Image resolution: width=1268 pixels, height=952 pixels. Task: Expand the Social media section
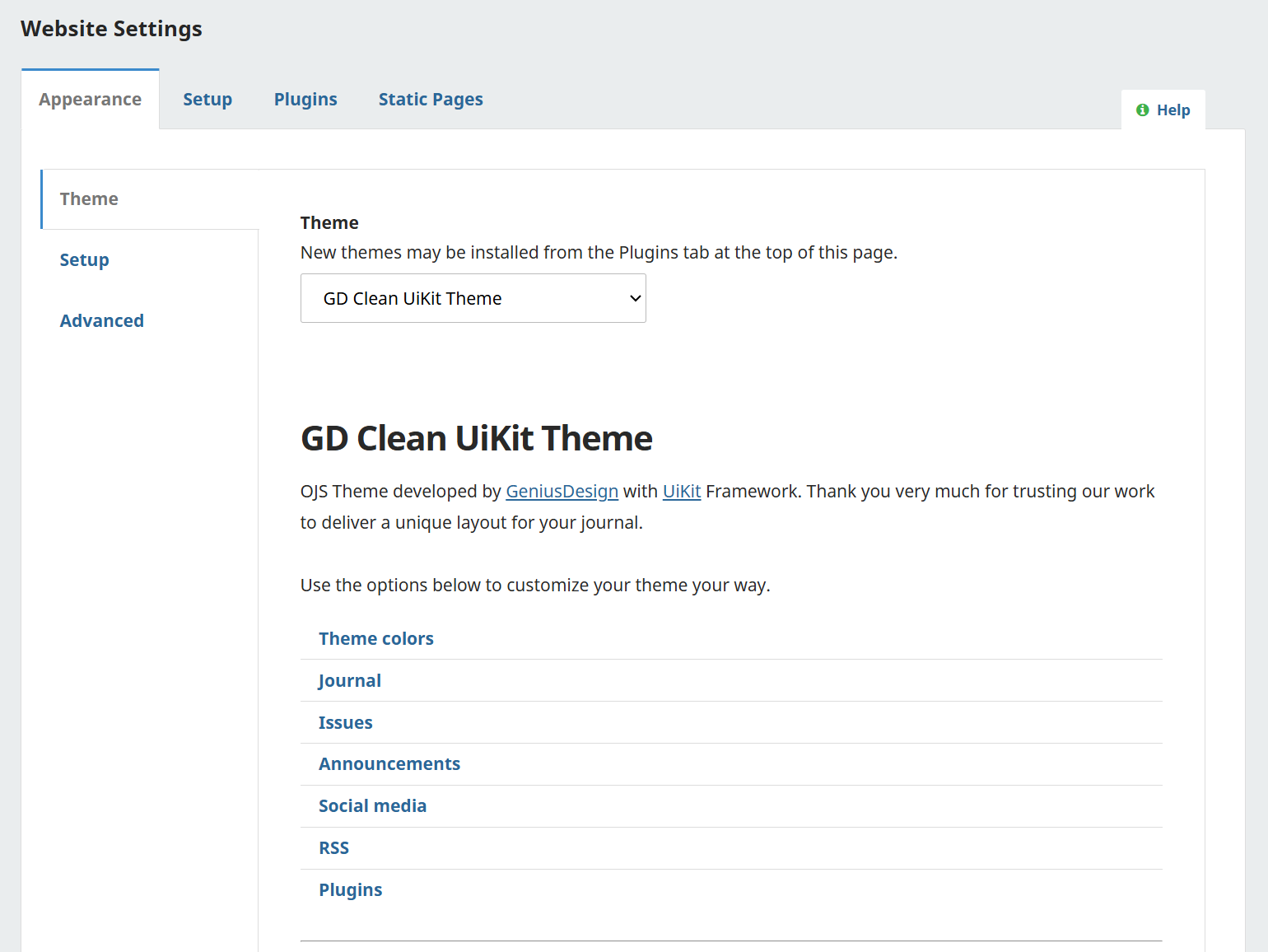click(372, 806)
